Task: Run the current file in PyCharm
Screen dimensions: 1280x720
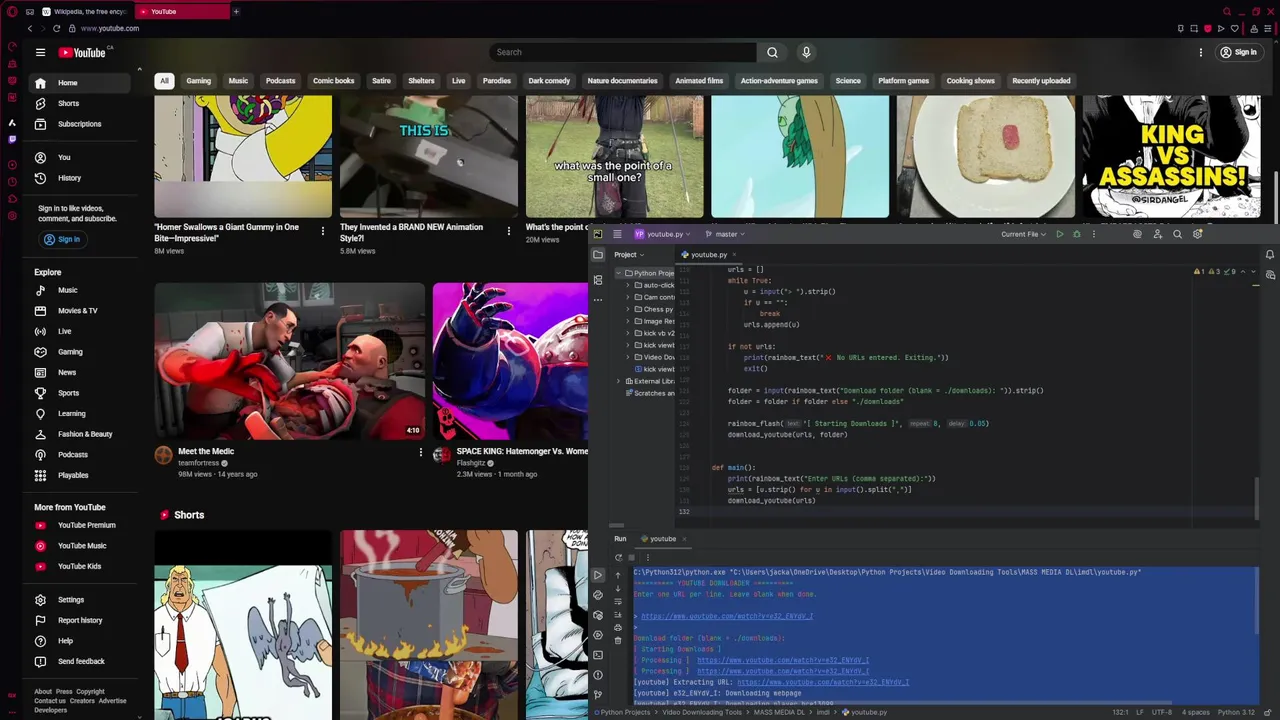Action: [x=1059, y=234]
